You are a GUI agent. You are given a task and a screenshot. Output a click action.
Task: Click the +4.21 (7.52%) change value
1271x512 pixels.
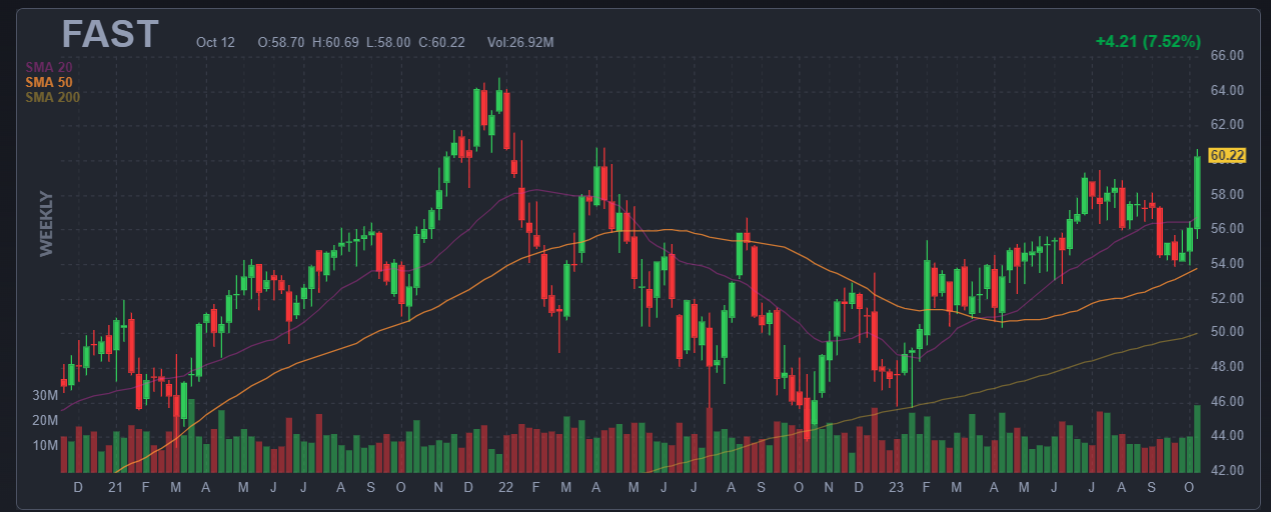pos(1147,41)
